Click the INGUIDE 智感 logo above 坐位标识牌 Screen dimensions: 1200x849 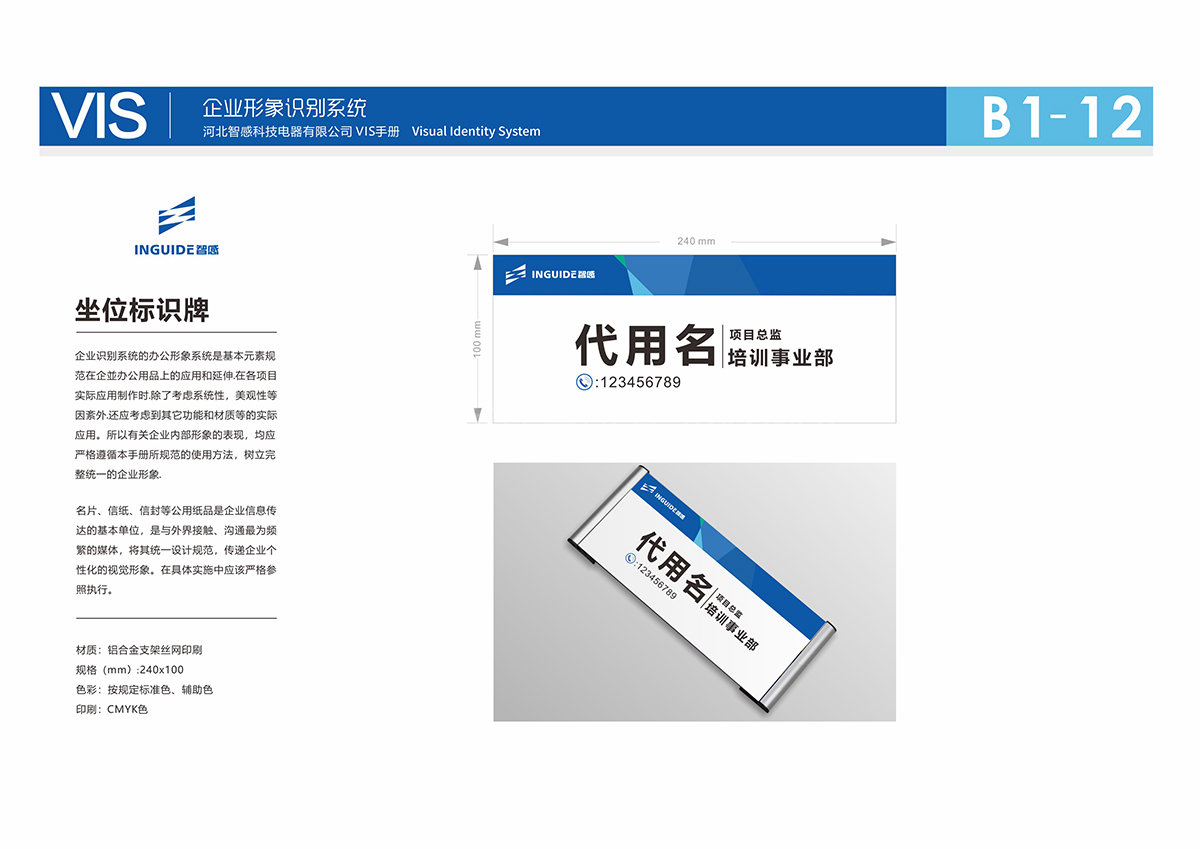tap(177, 228)
